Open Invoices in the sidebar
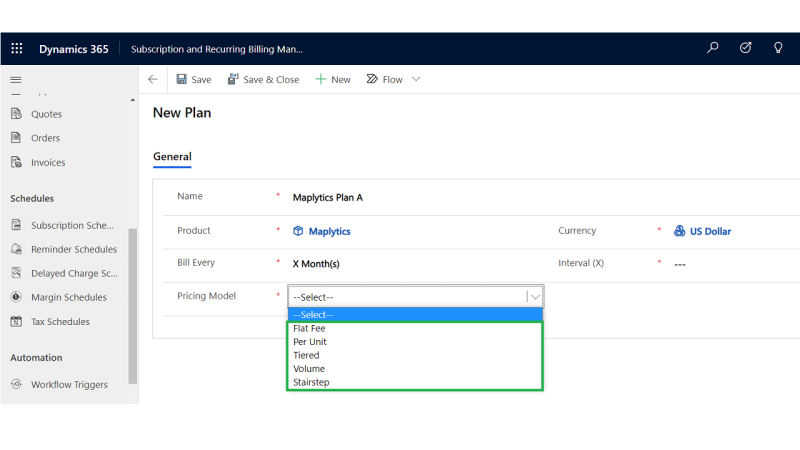The image size is (800, 450). (x=47, y=162)
